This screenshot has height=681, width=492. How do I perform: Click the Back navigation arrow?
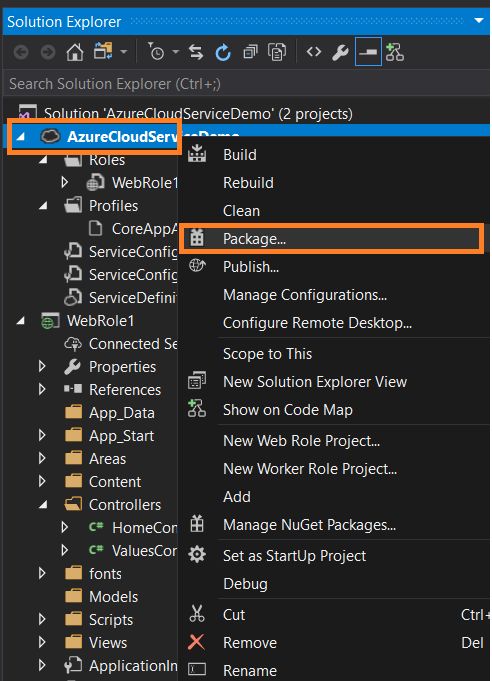pyautogui.click(x=21, y=53)
